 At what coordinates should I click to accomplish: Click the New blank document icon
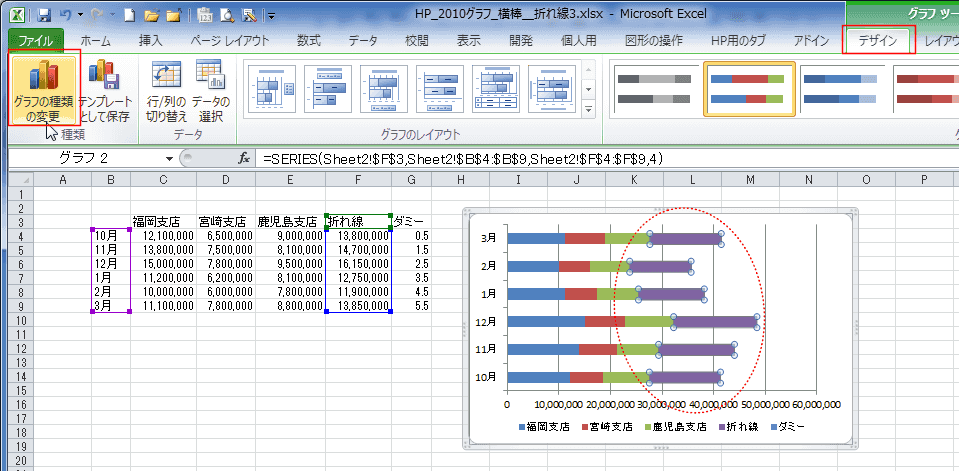click(x=128, y=17)
